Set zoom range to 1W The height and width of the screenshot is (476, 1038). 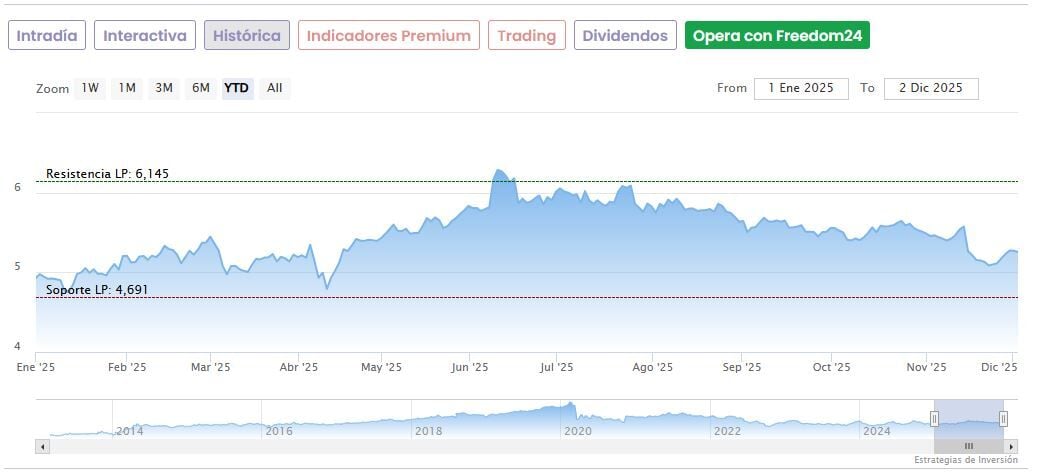coord(90,88)
